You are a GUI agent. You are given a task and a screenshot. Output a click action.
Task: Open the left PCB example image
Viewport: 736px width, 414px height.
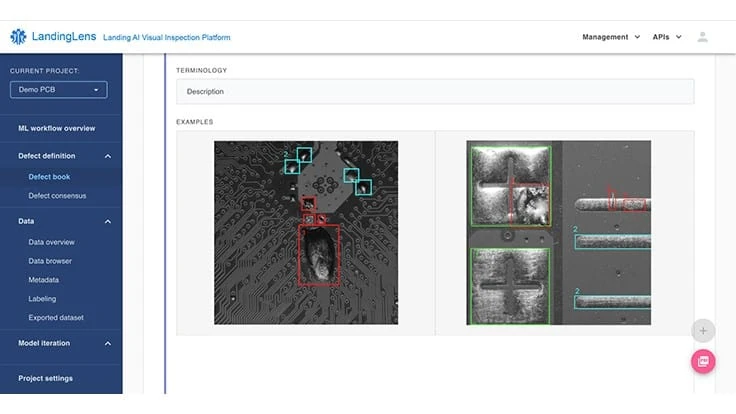point(306,232)
